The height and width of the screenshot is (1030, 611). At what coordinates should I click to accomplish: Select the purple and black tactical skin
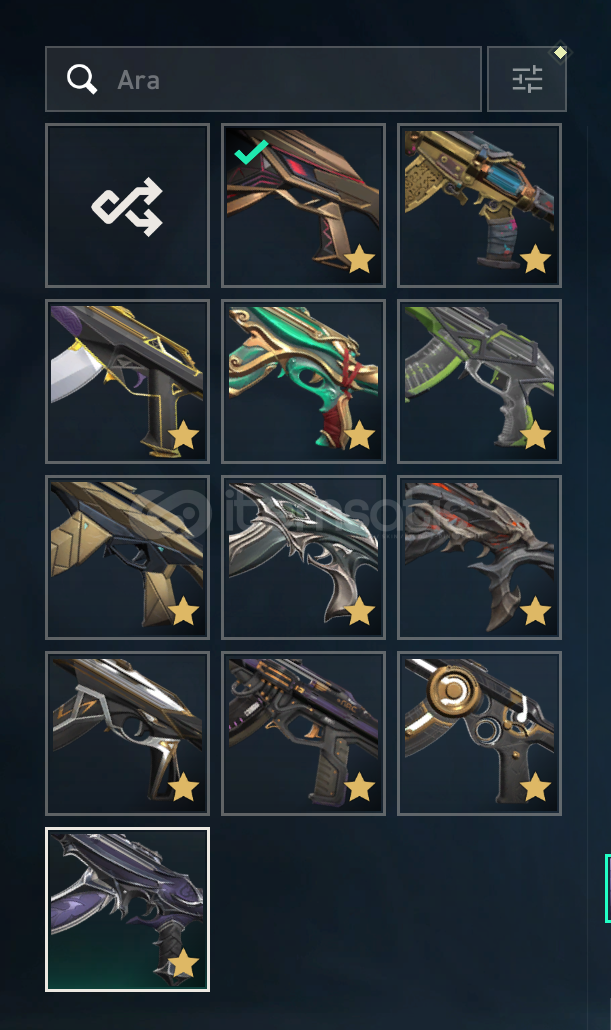[x=304, y=734]
